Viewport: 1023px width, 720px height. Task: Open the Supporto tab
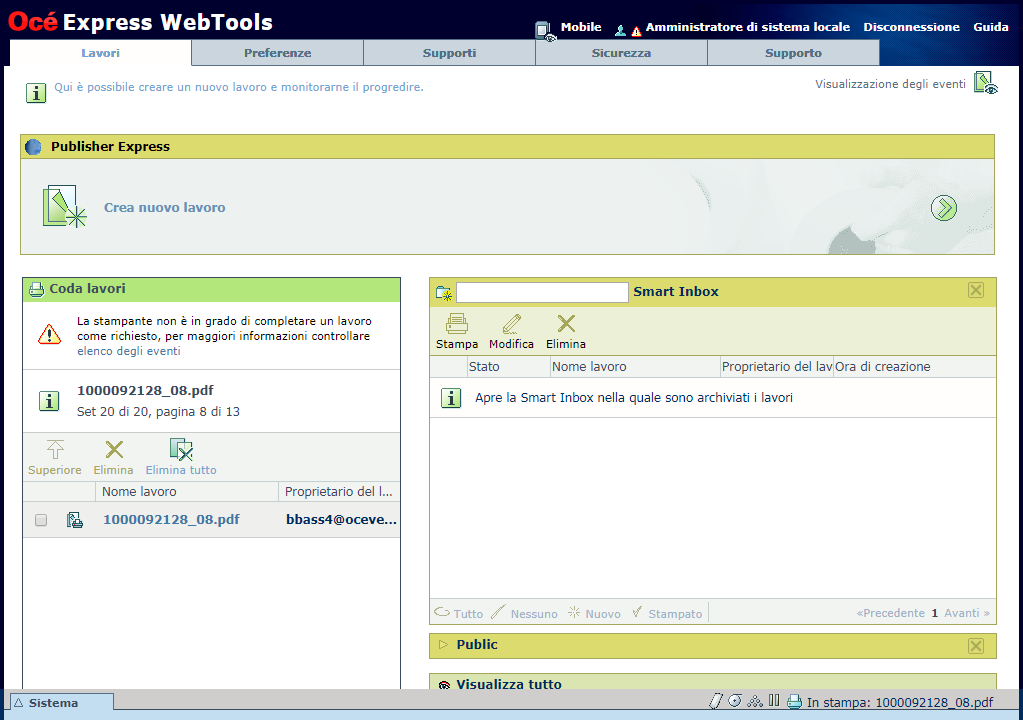793,53
